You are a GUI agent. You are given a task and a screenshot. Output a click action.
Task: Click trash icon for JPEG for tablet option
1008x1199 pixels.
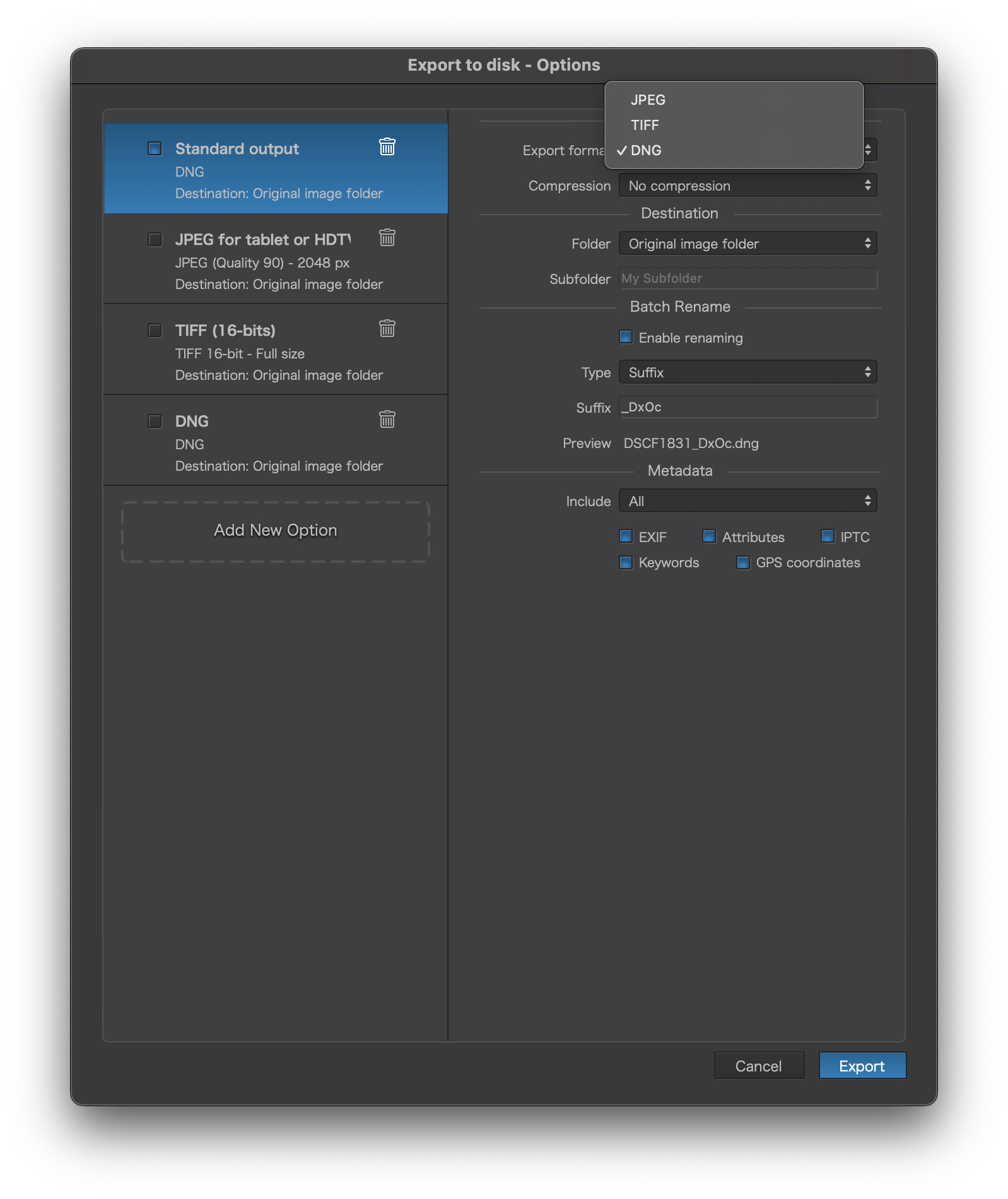tap(387, 238)
